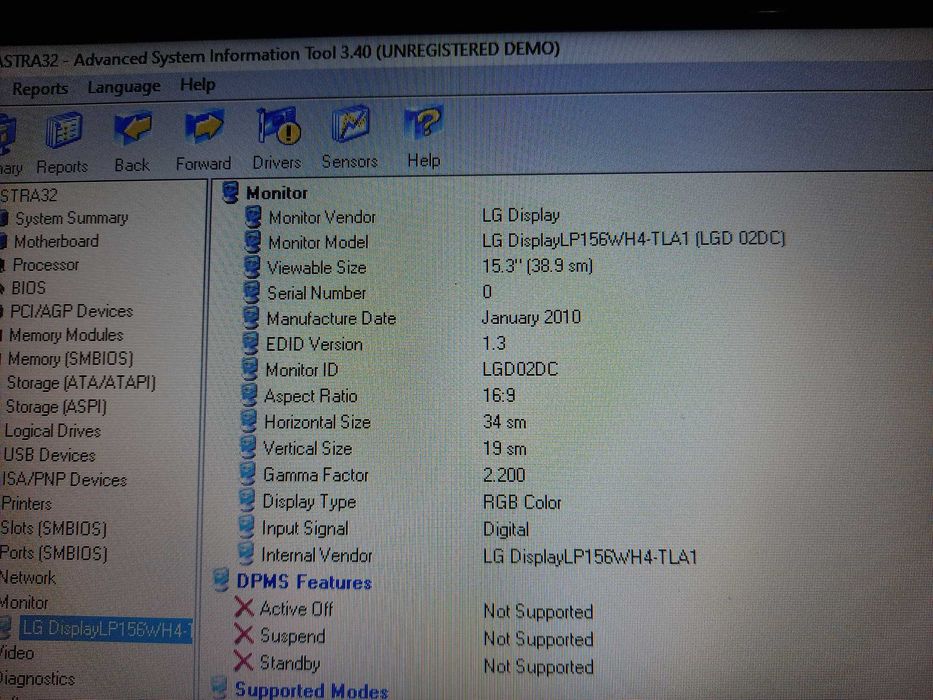933x700 pixels.
Task: Select Logical Drives in the tree
Action: (x=52, y=431)
